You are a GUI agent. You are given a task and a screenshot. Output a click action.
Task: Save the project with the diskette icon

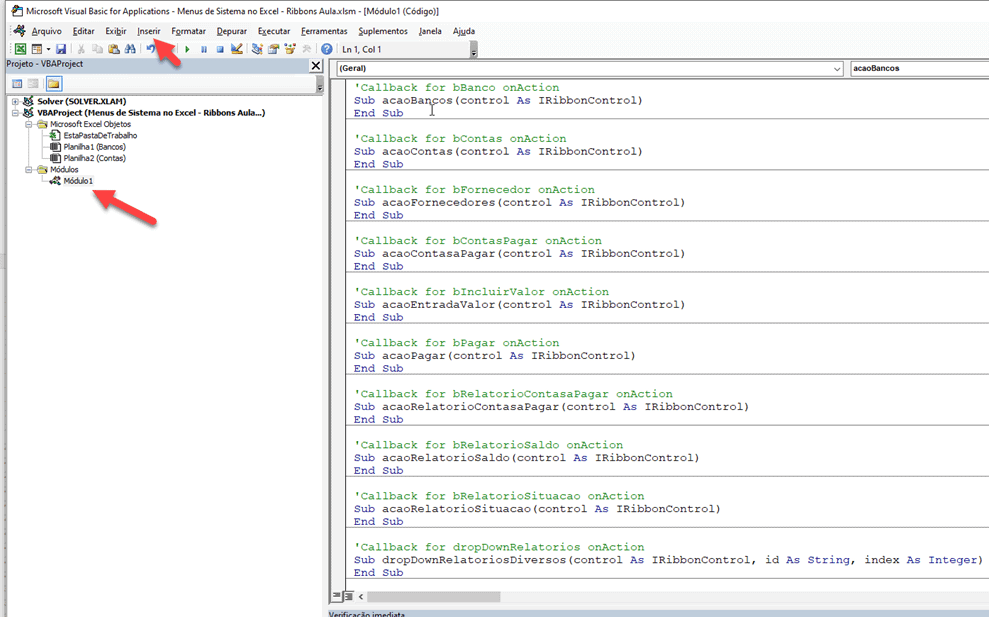click(x=61, y=49)
